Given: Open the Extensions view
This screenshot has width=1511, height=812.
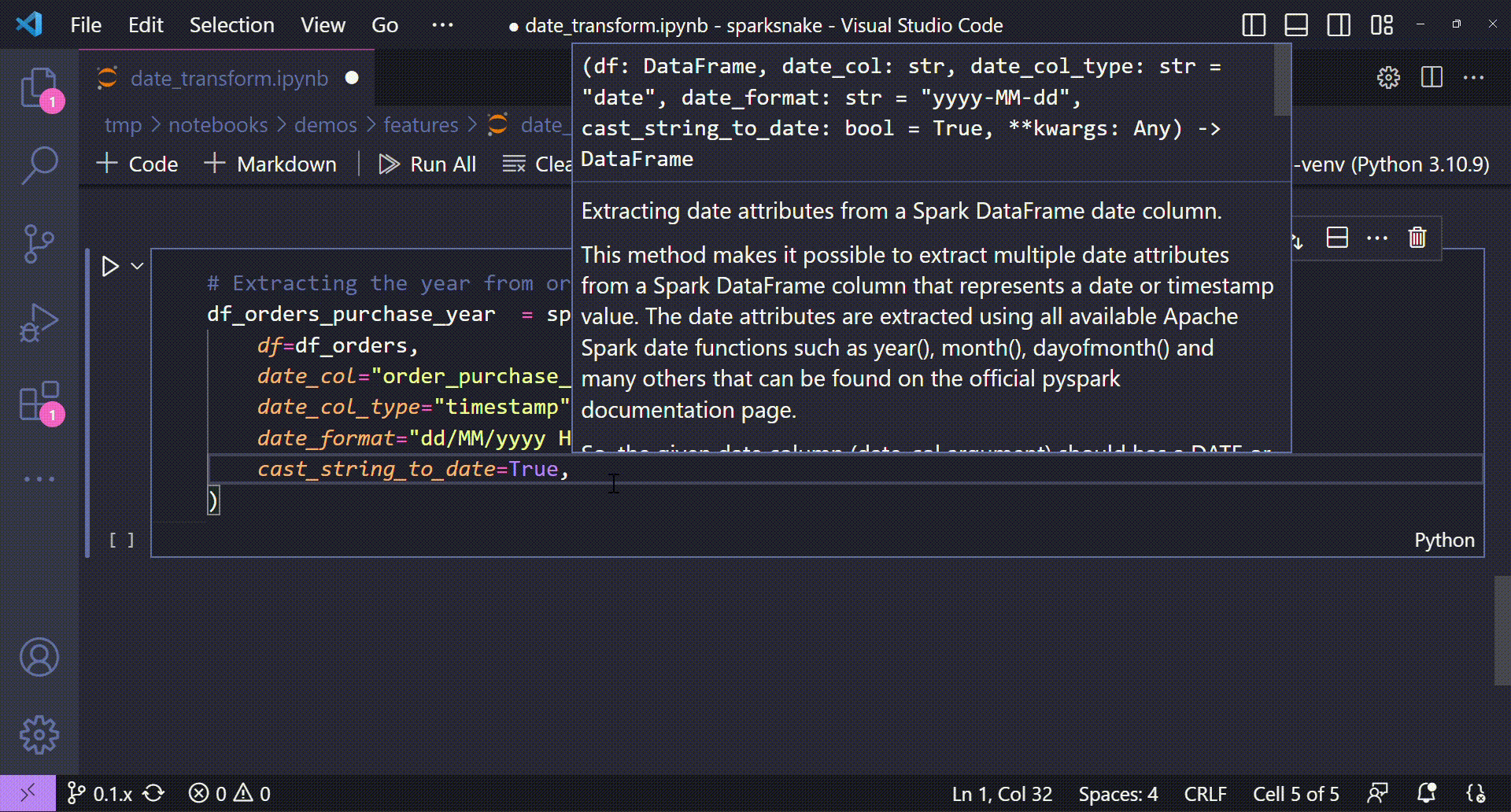Looking at the screenshot, I should click(x=39, y=401).
